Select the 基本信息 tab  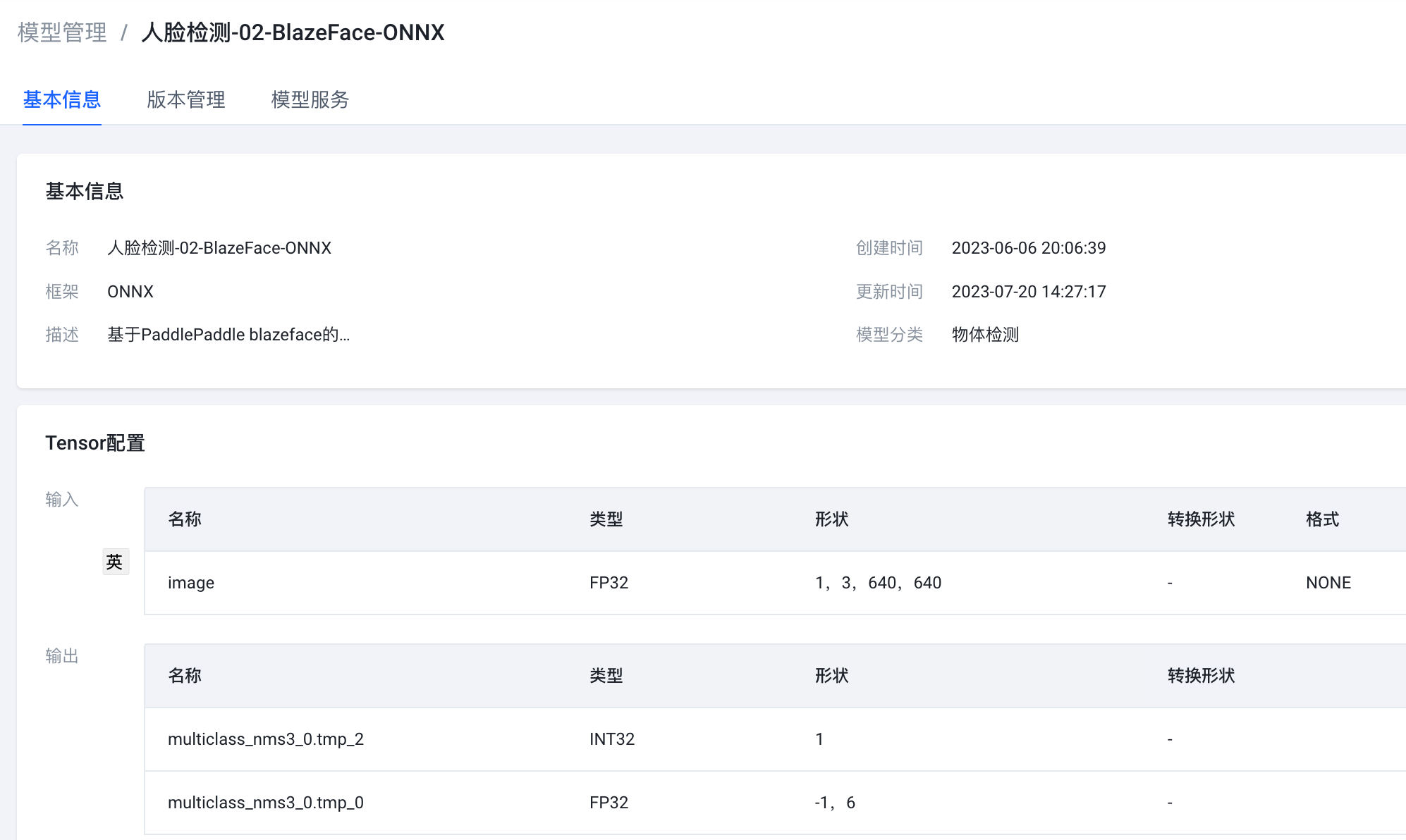(62, 99)
